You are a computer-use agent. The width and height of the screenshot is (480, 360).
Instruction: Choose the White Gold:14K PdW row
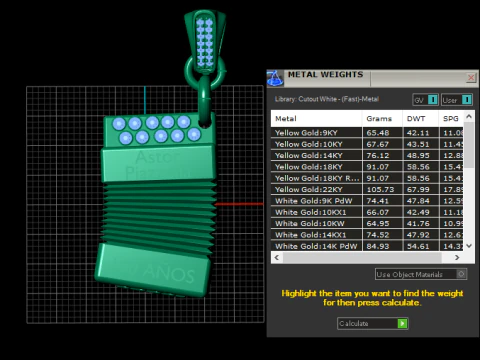[x=367, y=246]
